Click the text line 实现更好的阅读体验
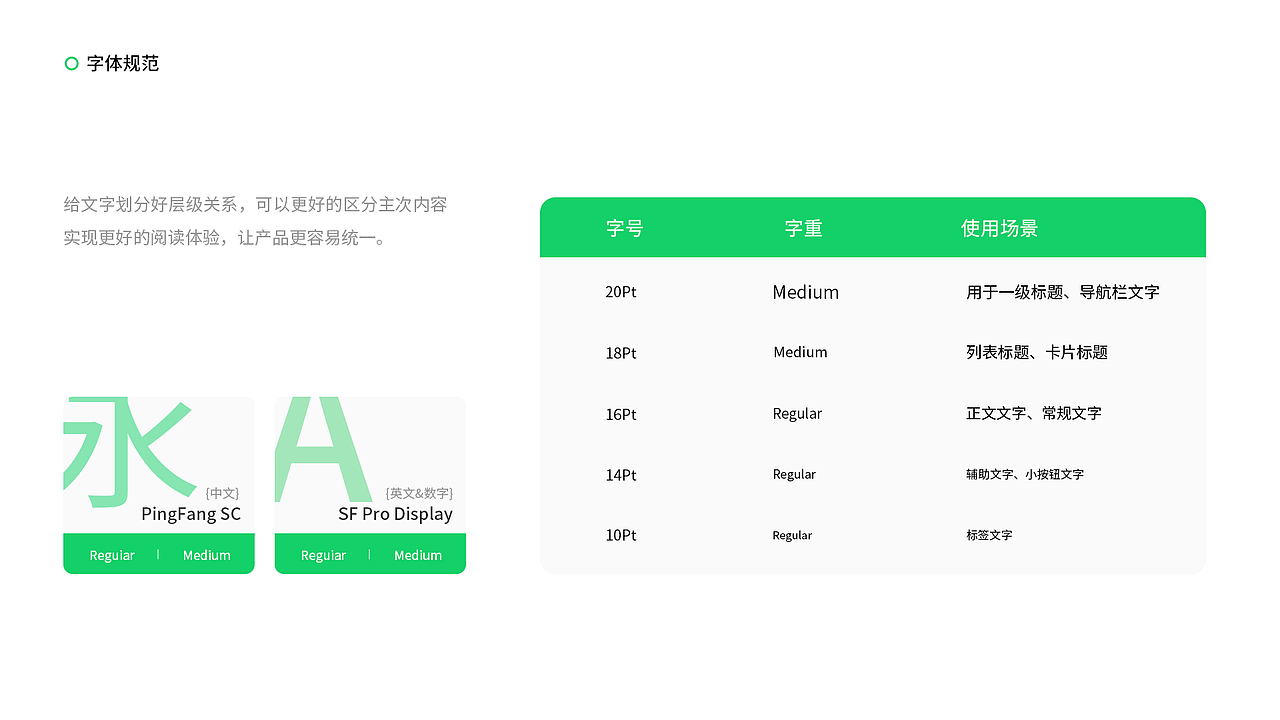 point(224,238)
